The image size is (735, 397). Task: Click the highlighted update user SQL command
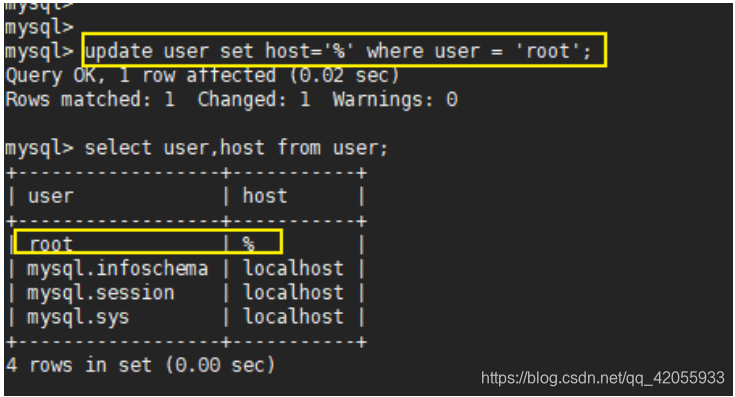point(338,51)
